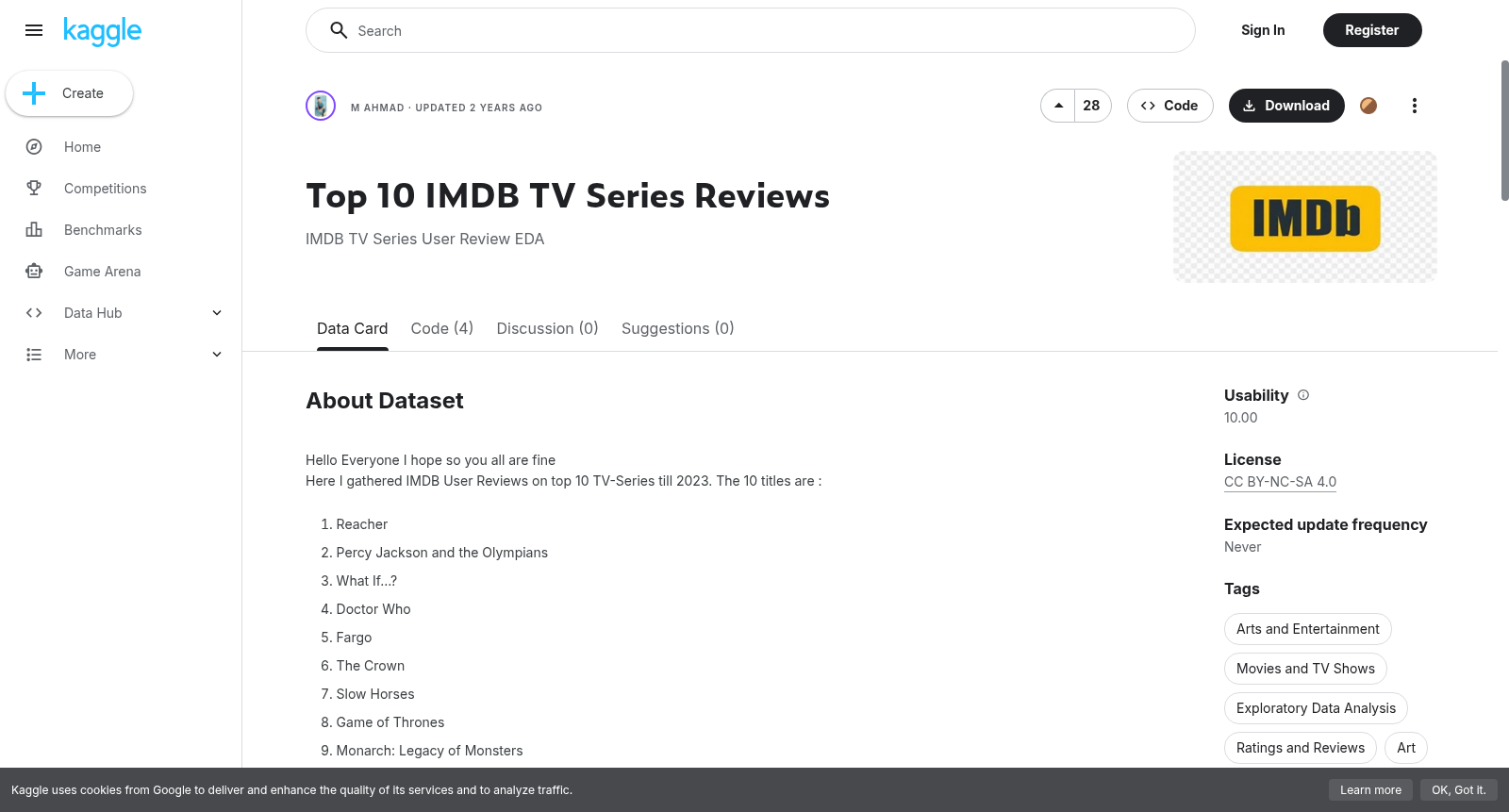Screen dimensions: 1509x812
Task: Click the Data Hub code brackets icon
Action: pyautogui.click(x=34, y=313)
